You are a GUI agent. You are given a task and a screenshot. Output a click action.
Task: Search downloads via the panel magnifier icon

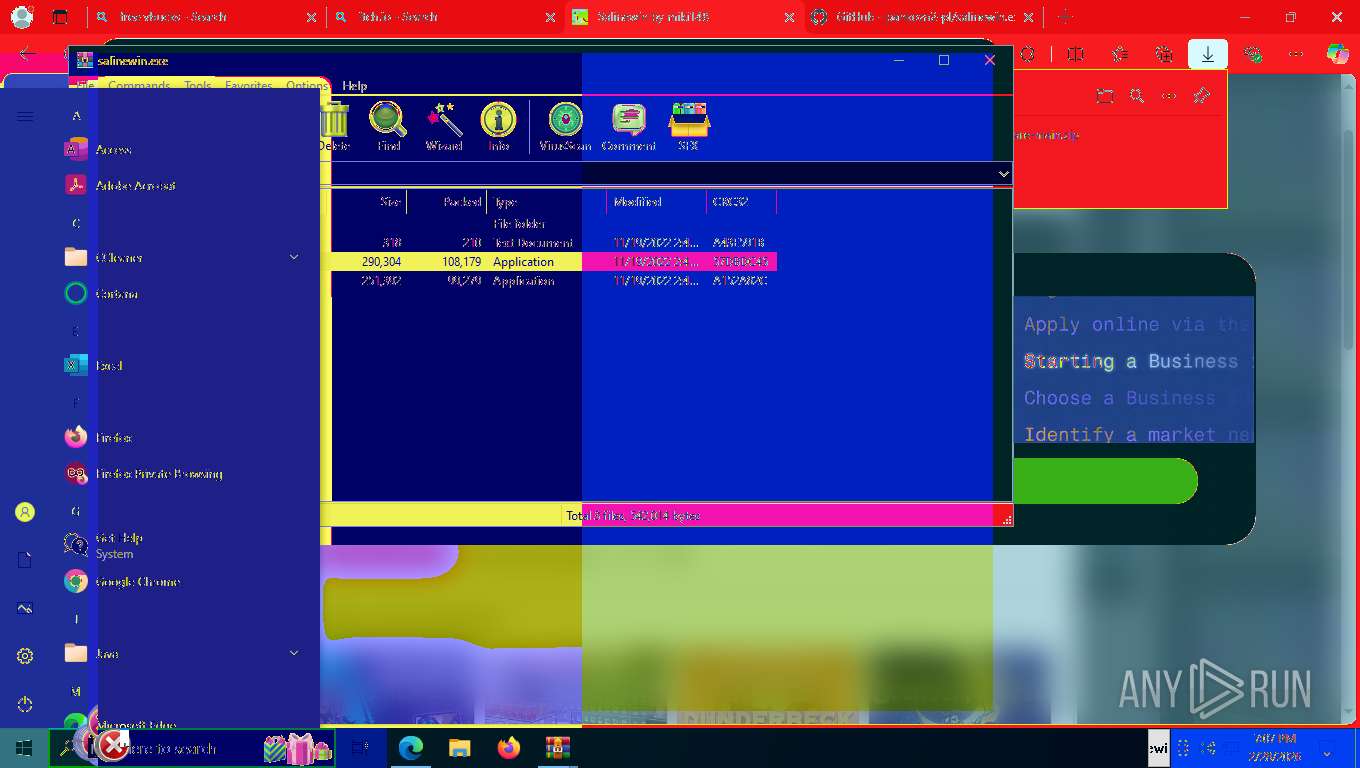click(1137, 96)
